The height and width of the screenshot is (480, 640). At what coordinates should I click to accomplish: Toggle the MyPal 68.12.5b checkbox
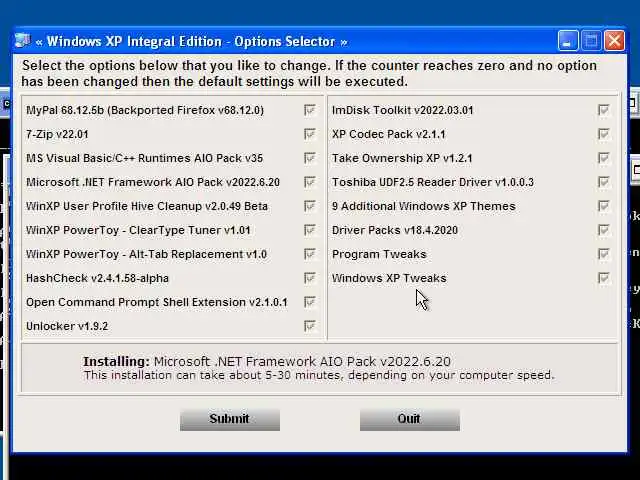pyautogui.click(x=310, y=110)
